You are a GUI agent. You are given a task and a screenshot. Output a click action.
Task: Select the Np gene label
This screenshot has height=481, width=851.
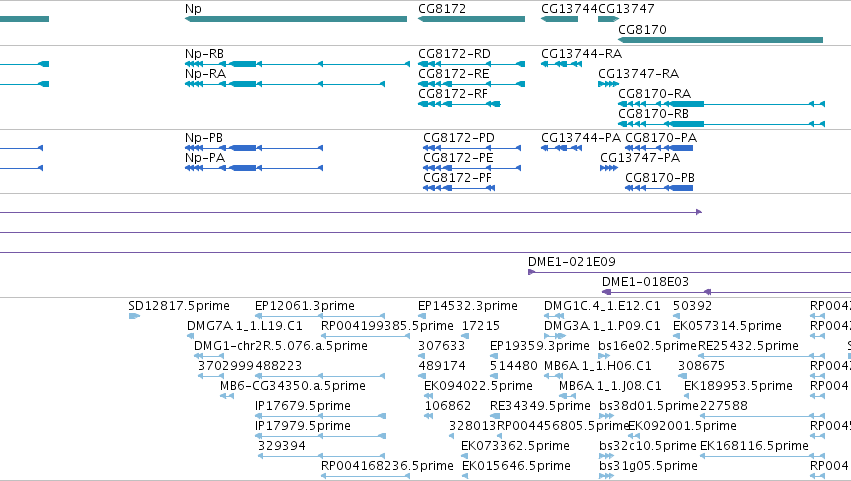tap(193, 9)
